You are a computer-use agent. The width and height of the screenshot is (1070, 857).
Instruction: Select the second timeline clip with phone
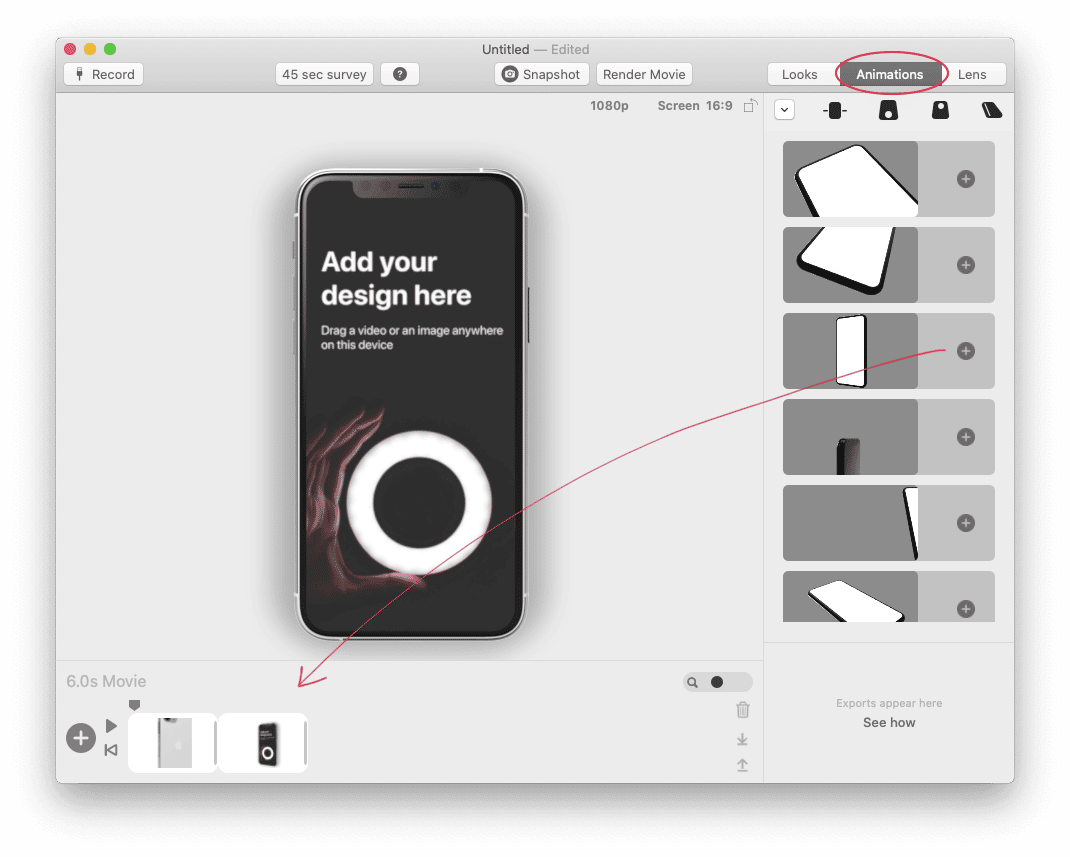coord(263,743)
